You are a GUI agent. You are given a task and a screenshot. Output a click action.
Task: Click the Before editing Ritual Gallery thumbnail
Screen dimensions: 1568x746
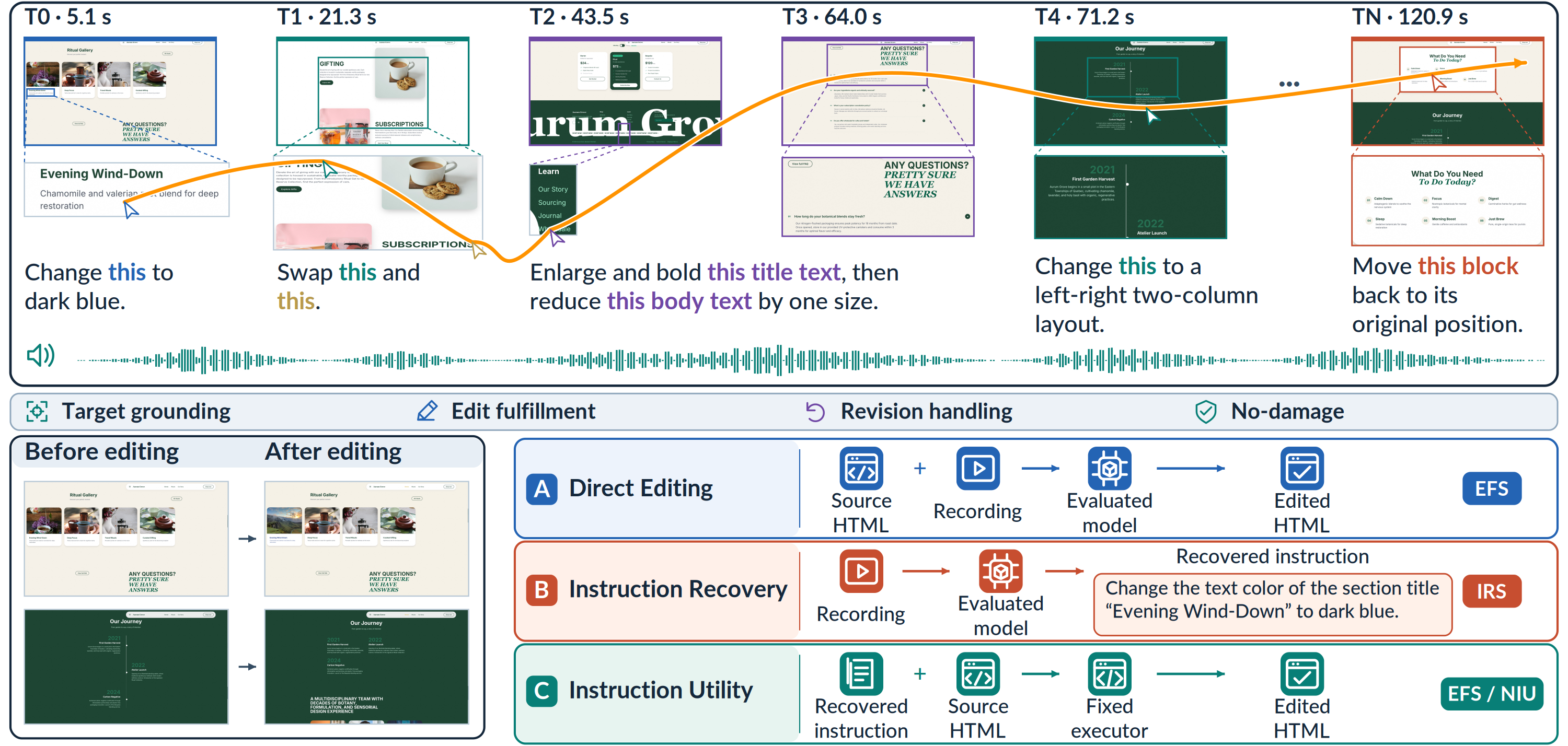click(x=126, y=539)
